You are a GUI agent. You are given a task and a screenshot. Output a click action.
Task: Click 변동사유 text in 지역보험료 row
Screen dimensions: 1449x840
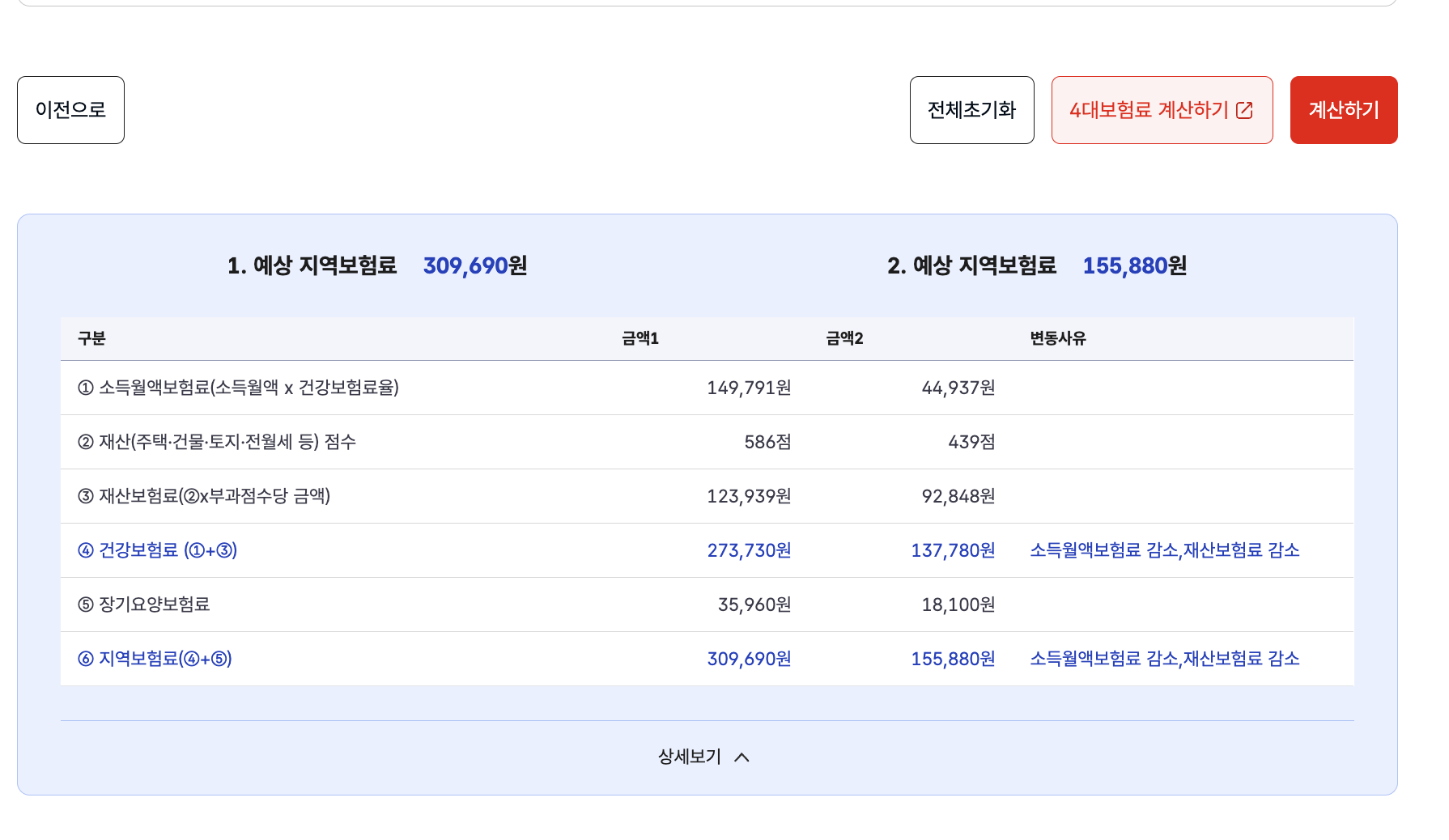pos(1165,659)
